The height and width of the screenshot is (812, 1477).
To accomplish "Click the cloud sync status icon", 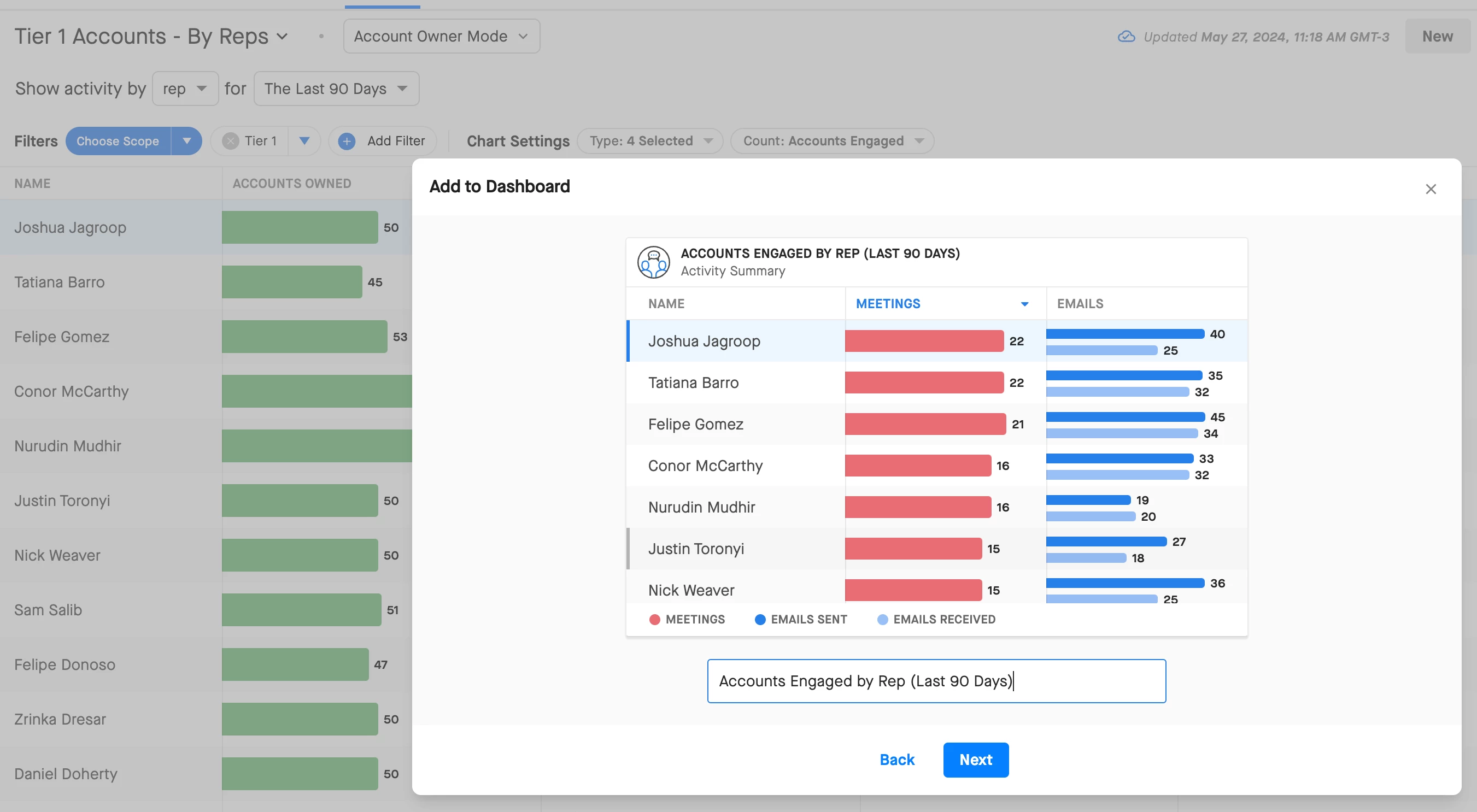I will click(1126, 37).
